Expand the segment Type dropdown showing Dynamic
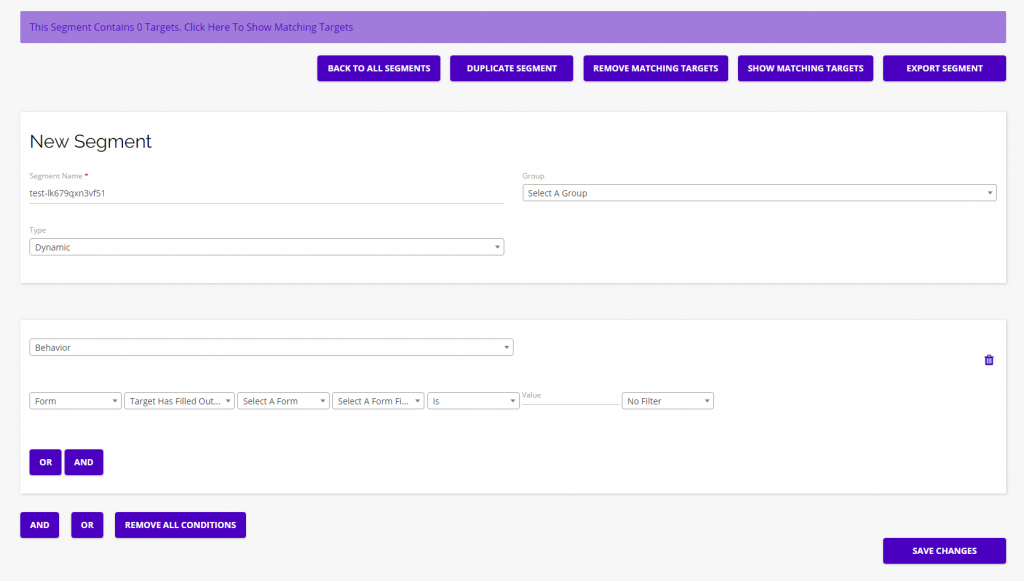 (x=266, y=246)
